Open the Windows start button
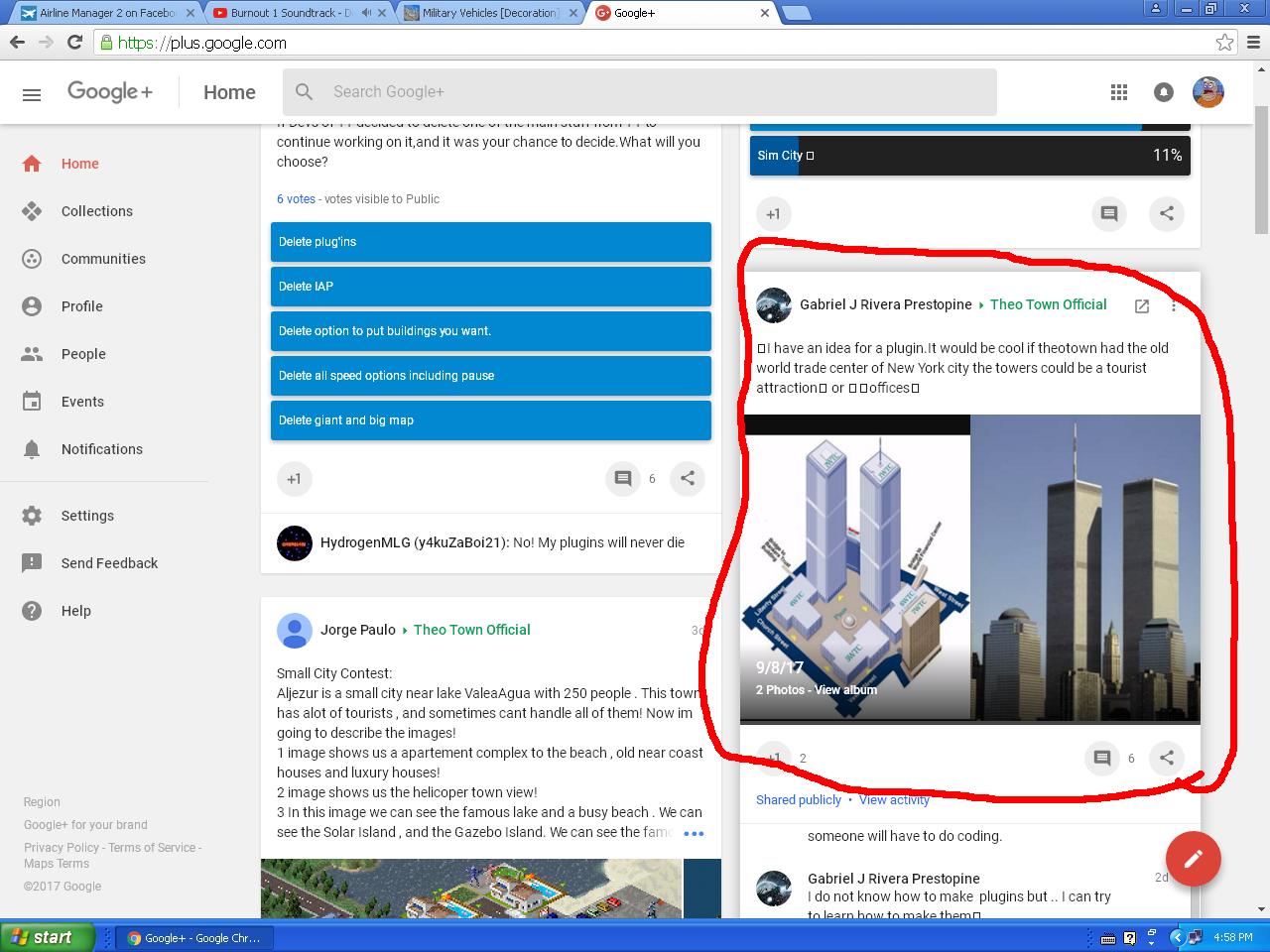The height and width of the screenshot is (952, 1270). pyautogui.click(x=49, y=937)
